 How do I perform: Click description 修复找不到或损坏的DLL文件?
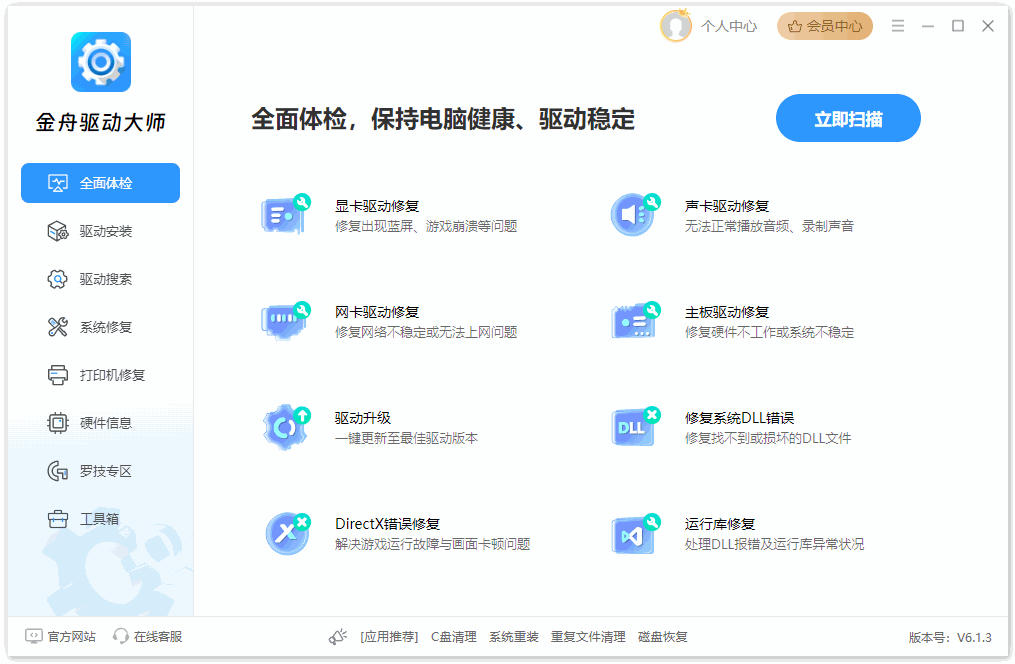coord(768,438)
